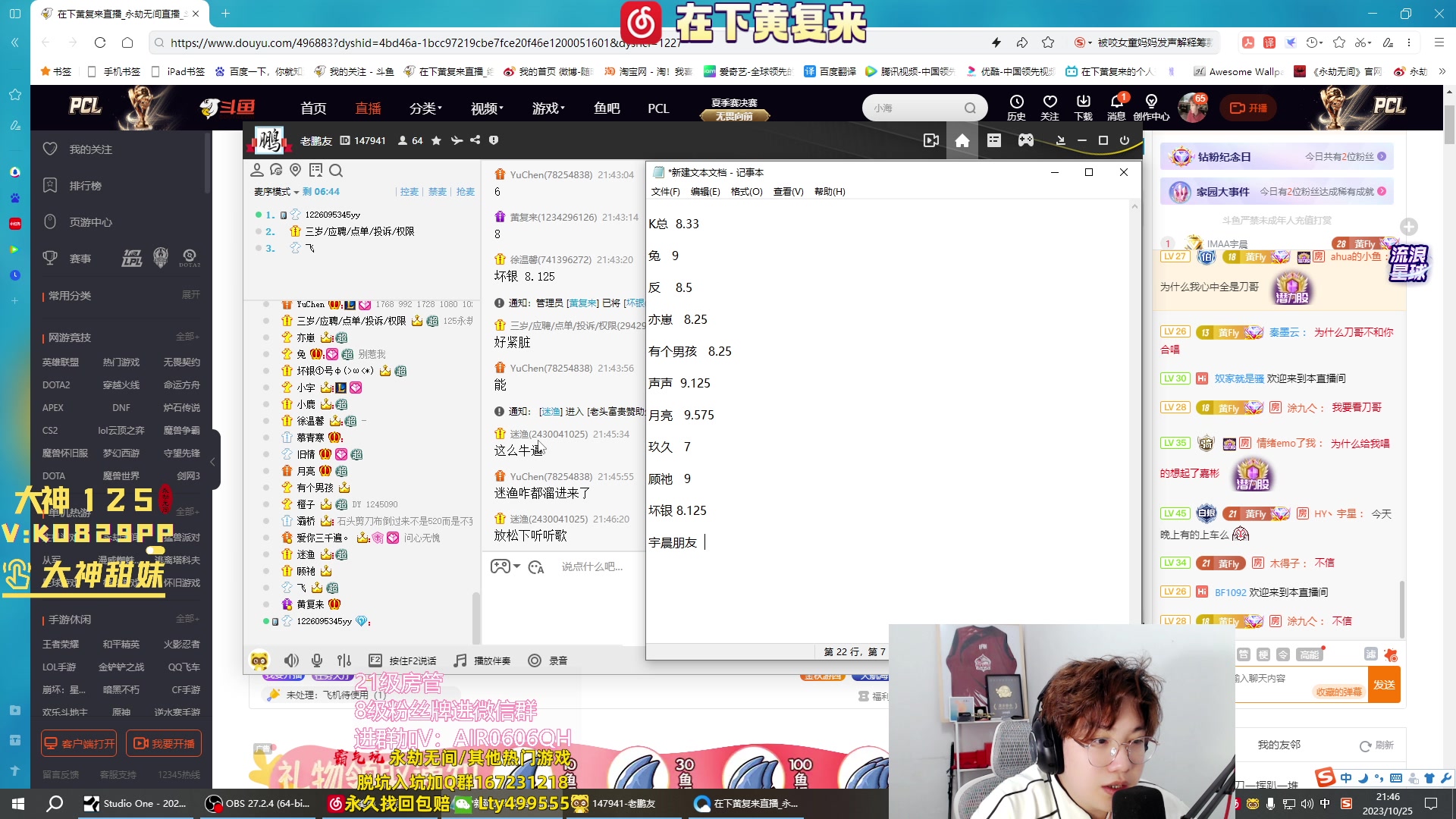Click the gamepad icon in YY title bar
Image resolution: width=1456 pixels, height=819 pixels.
click(x=1026, y=140)
